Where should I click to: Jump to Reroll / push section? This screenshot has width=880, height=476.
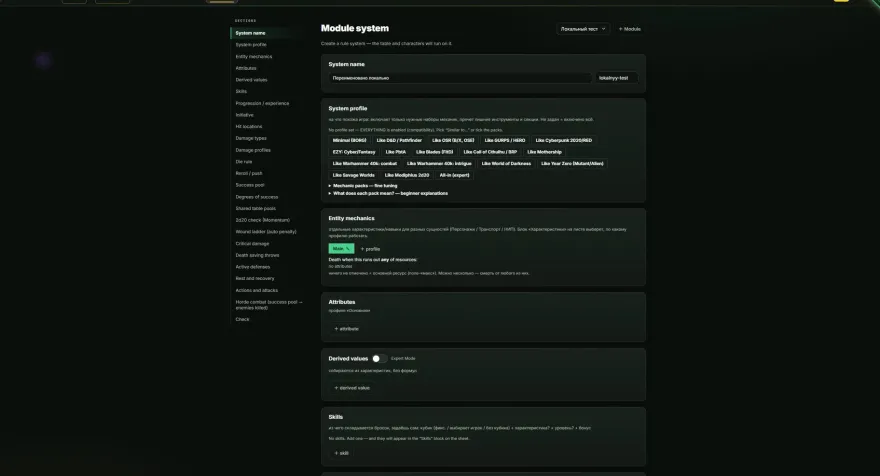pos(249,173)
